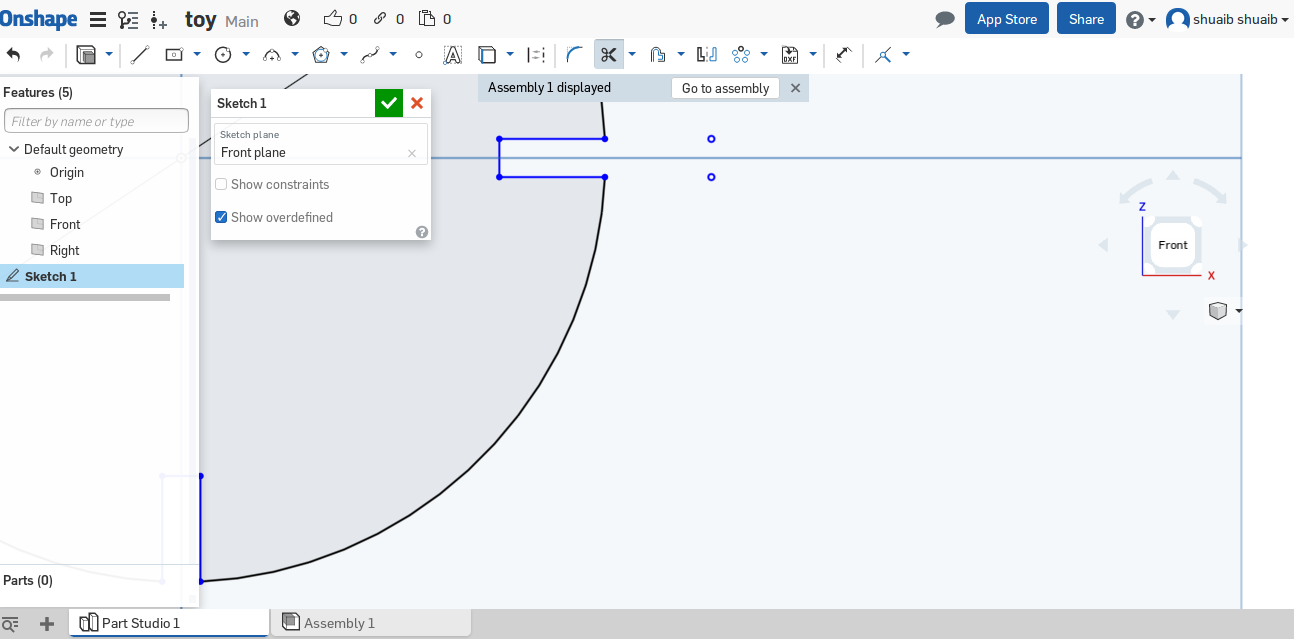The height and width of the screenshot is (639, 1294).
Task: Open dropdown next to polygon tool
Action: click(344, 54)
